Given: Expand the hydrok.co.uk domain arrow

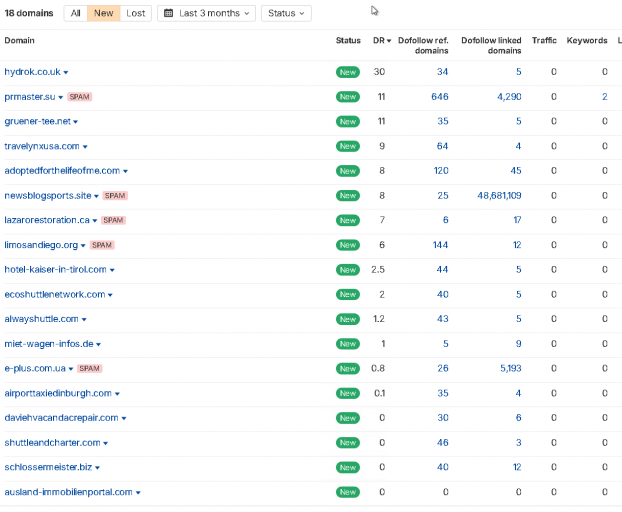Looking at the screenshot, I should click(66, 72).
